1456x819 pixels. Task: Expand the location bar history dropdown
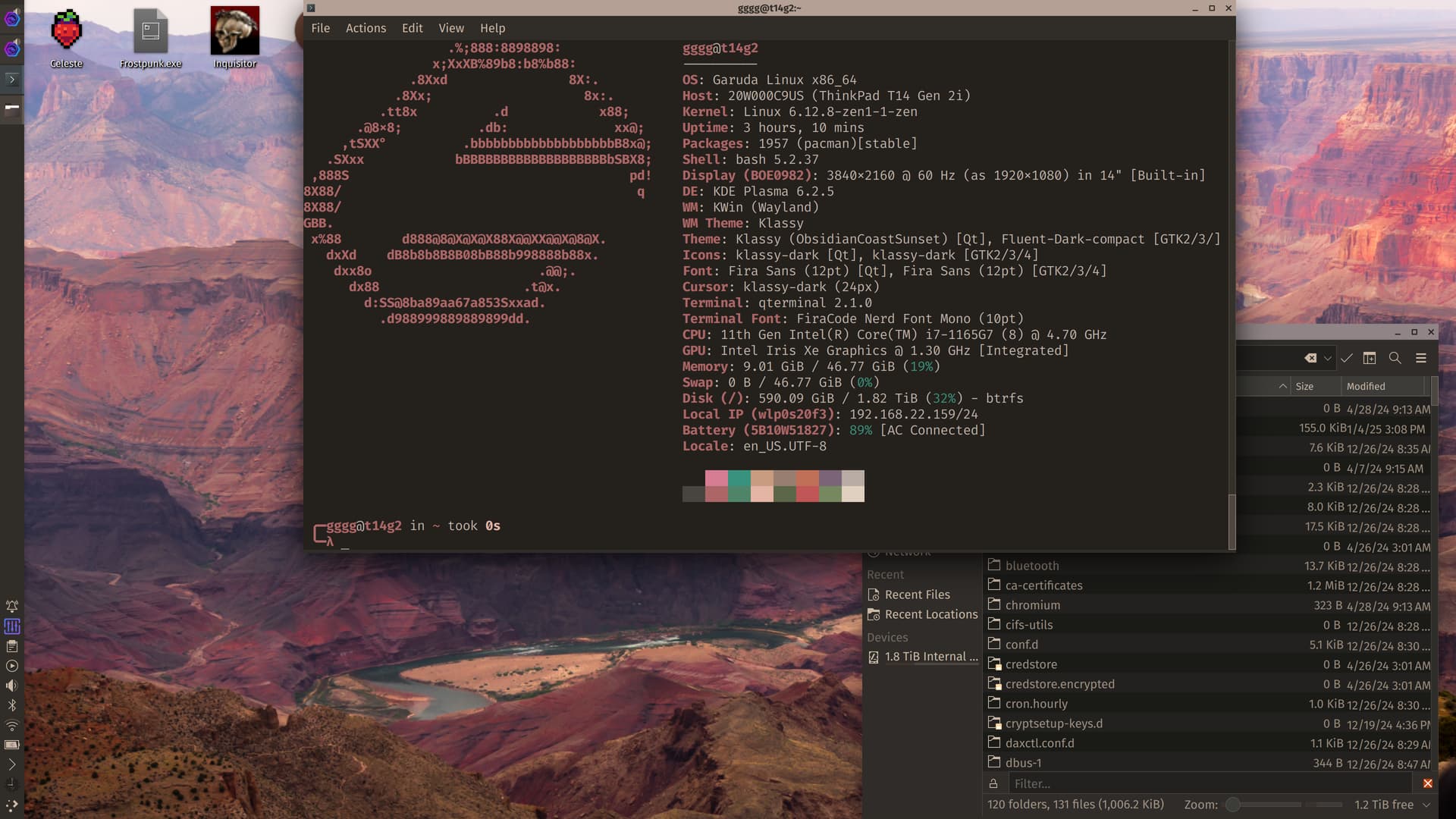click(x=1328, y=358)
